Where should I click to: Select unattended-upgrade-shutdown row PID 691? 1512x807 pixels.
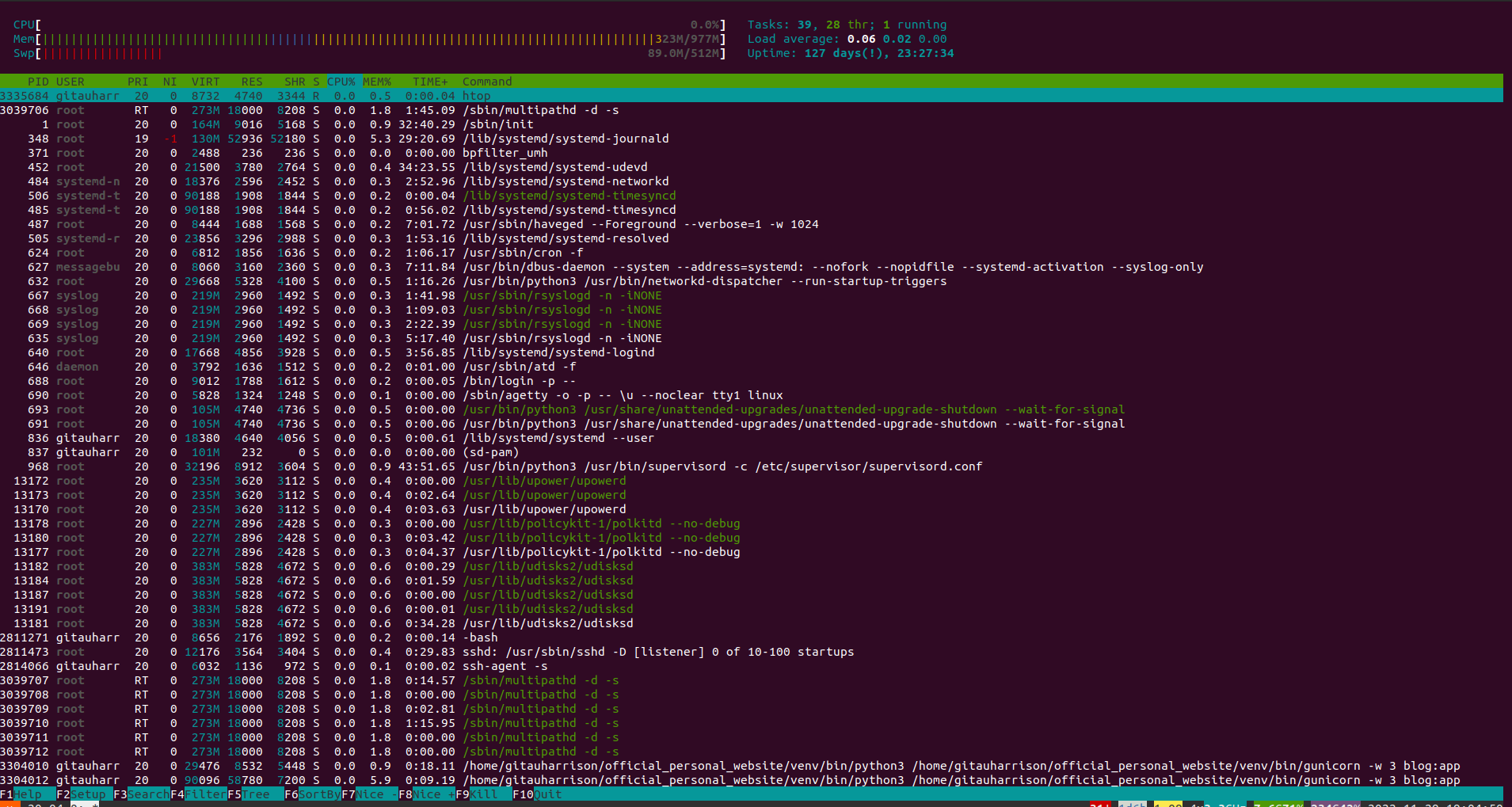[752, 424]
